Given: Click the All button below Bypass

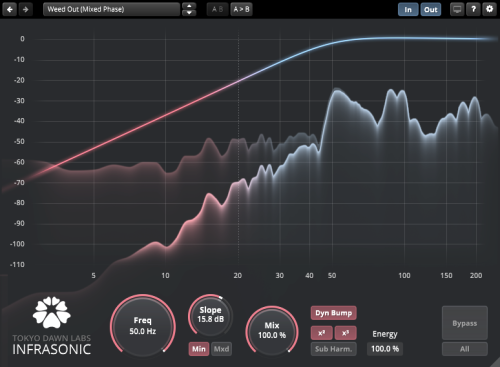Looking at the screenshot, I should [465, 349].
